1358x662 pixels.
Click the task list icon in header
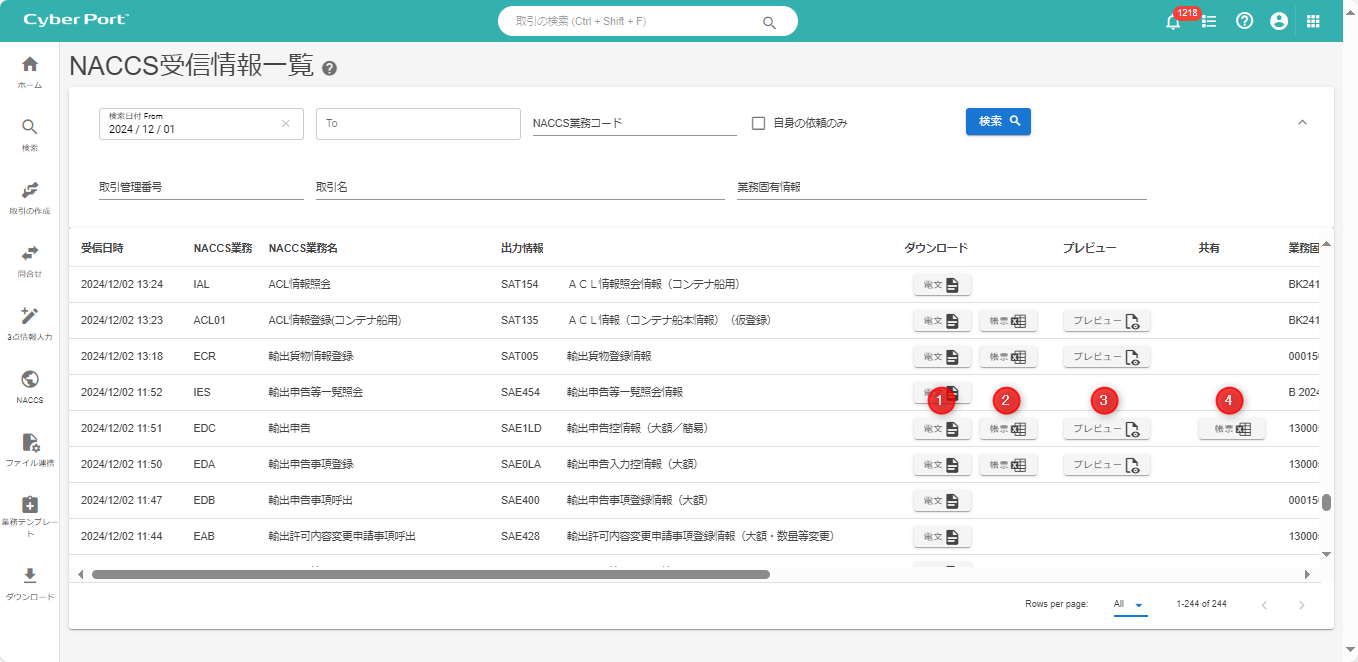tap(1209, 21)
